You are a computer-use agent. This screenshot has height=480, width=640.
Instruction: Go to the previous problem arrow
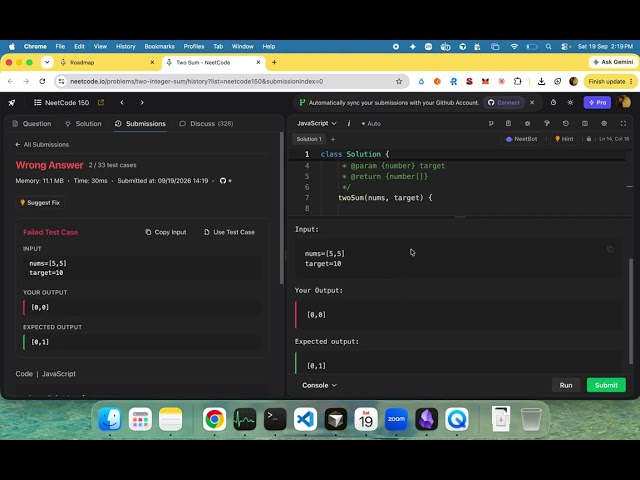point(122,102)
